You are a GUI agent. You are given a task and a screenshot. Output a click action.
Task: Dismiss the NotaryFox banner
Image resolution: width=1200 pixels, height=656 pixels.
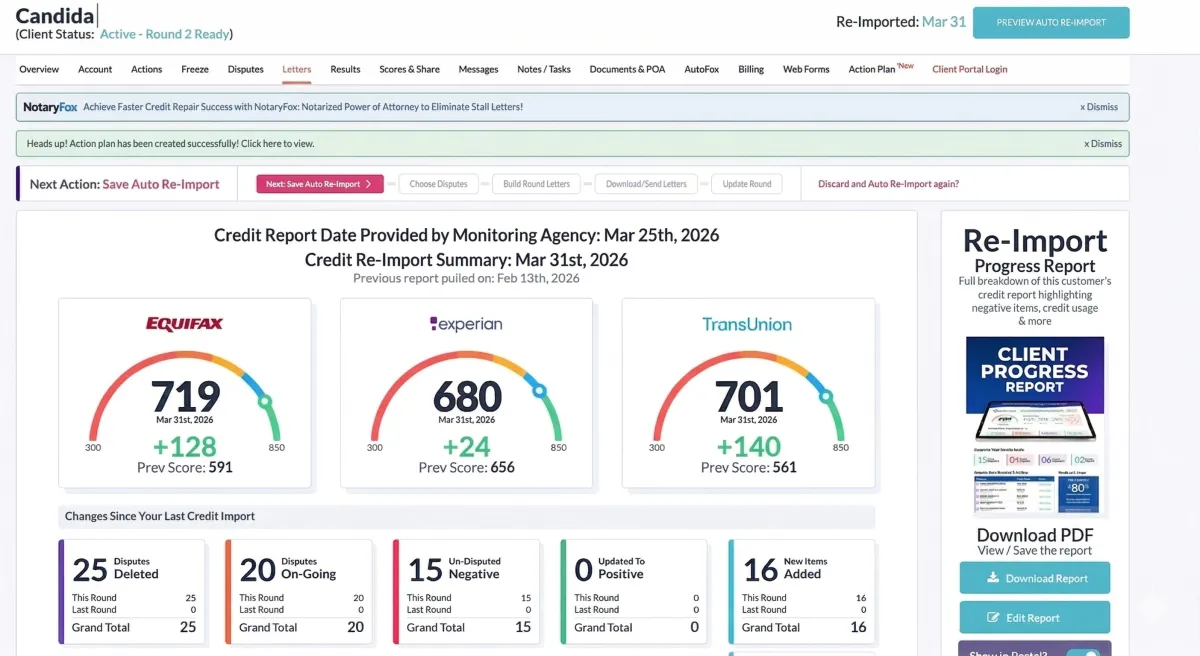pyautogui.click(x=1100, y=107)
